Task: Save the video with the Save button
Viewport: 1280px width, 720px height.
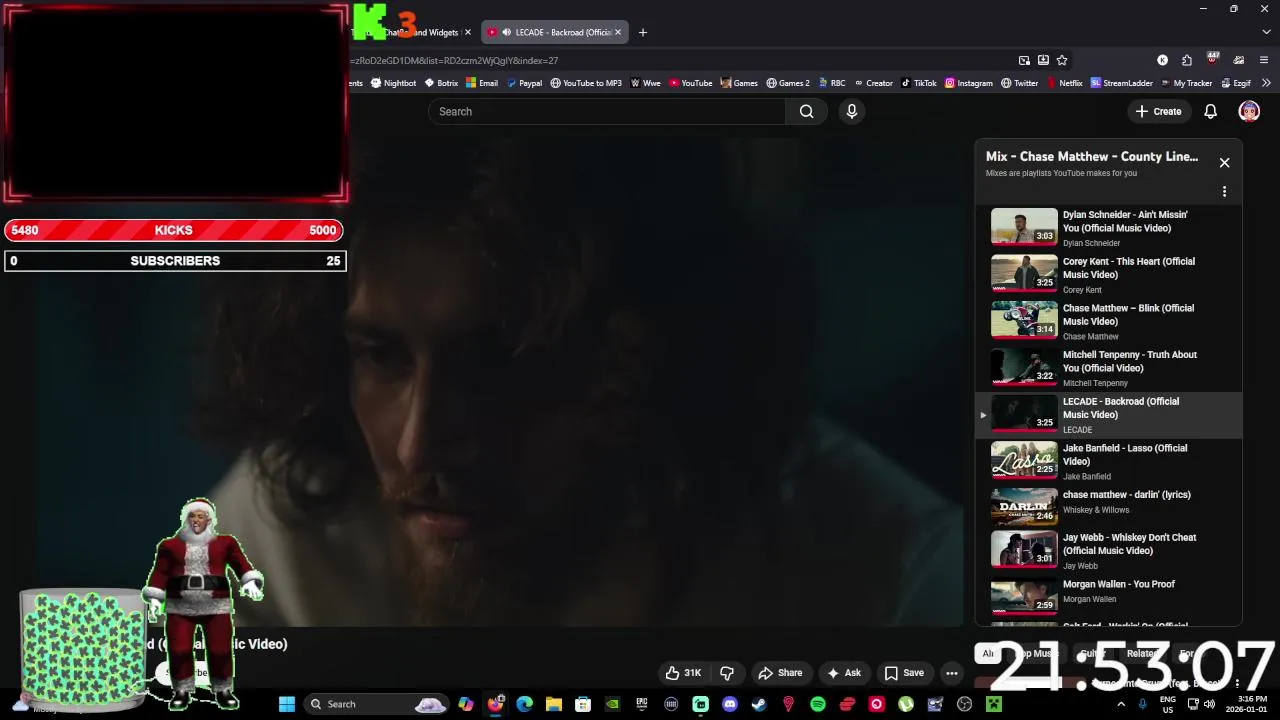Action: [904, 673]
